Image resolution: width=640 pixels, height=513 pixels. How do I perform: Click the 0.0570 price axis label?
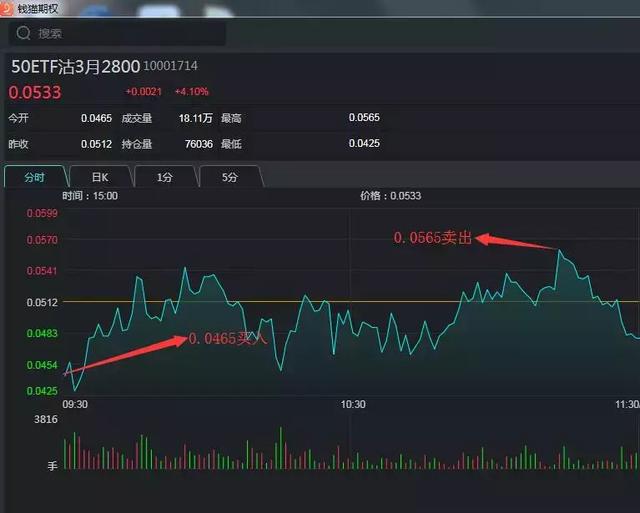click(x=42, y=240)
